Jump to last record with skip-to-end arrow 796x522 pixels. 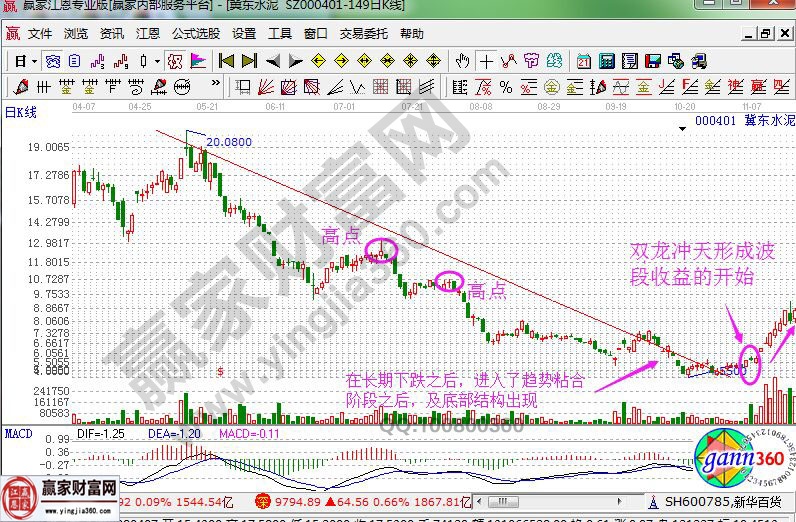[249, 62]
